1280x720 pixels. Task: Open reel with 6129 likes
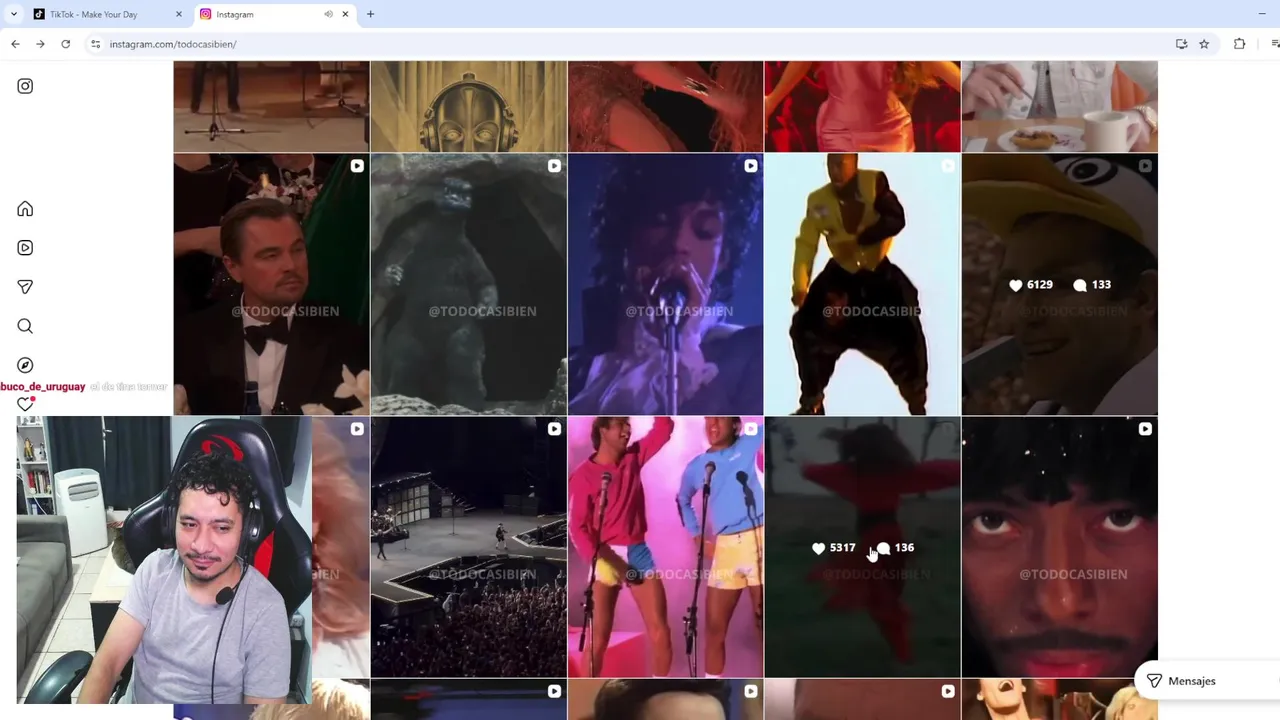point(1059,284)
